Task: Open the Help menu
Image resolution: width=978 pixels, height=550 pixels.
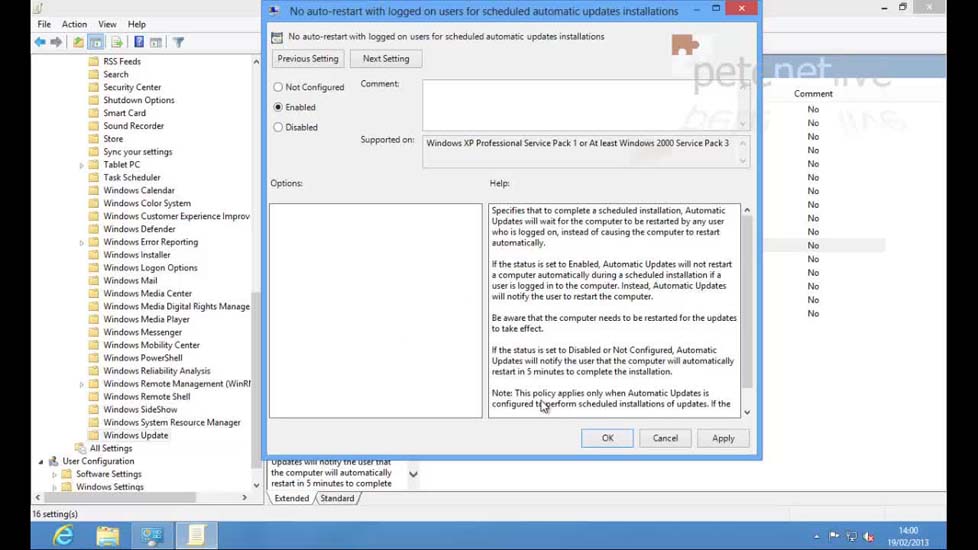Action: [x=137, y=24]
